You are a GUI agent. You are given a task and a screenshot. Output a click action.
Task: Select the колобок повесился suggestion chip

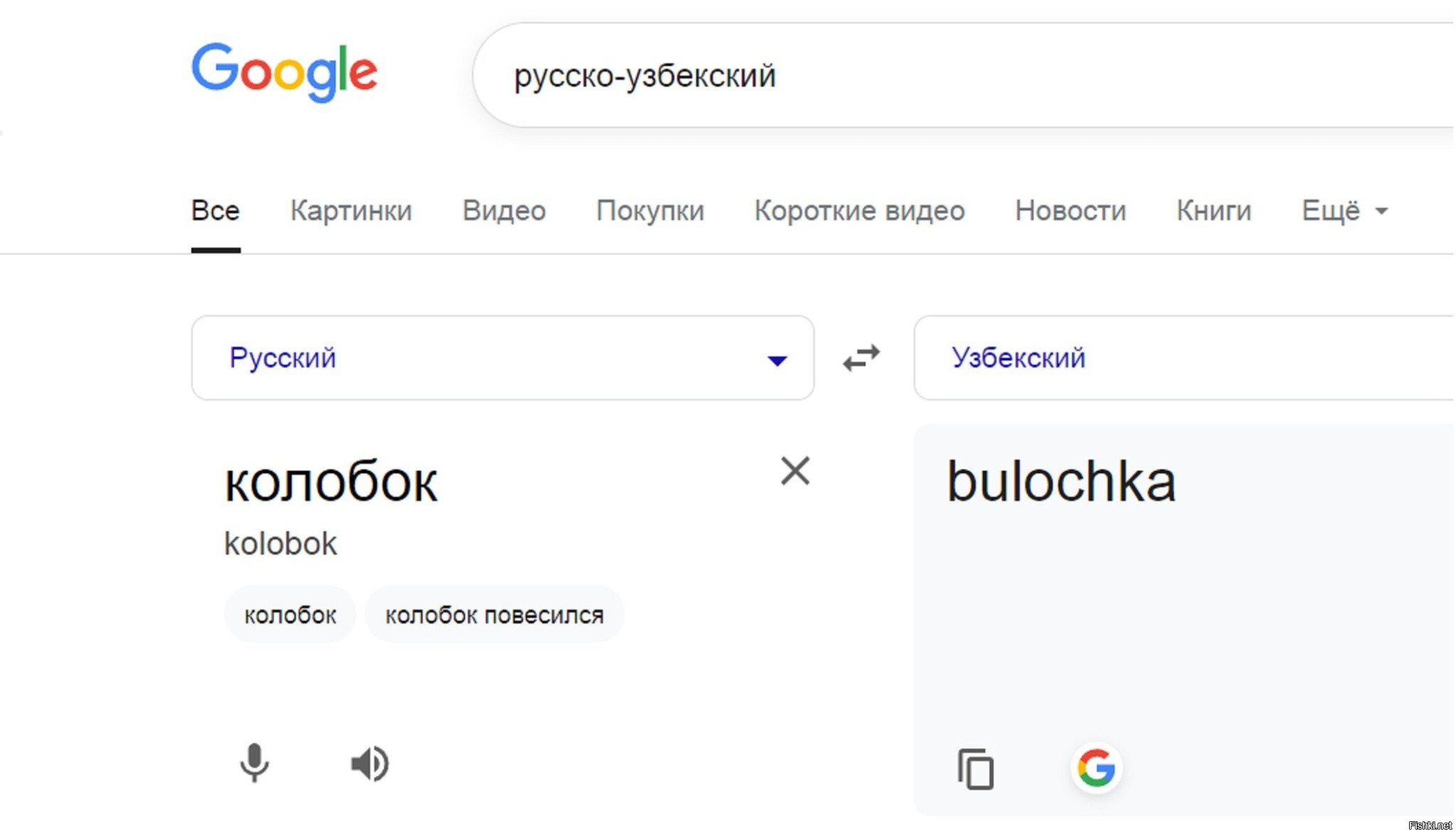[x=494, y=614]
